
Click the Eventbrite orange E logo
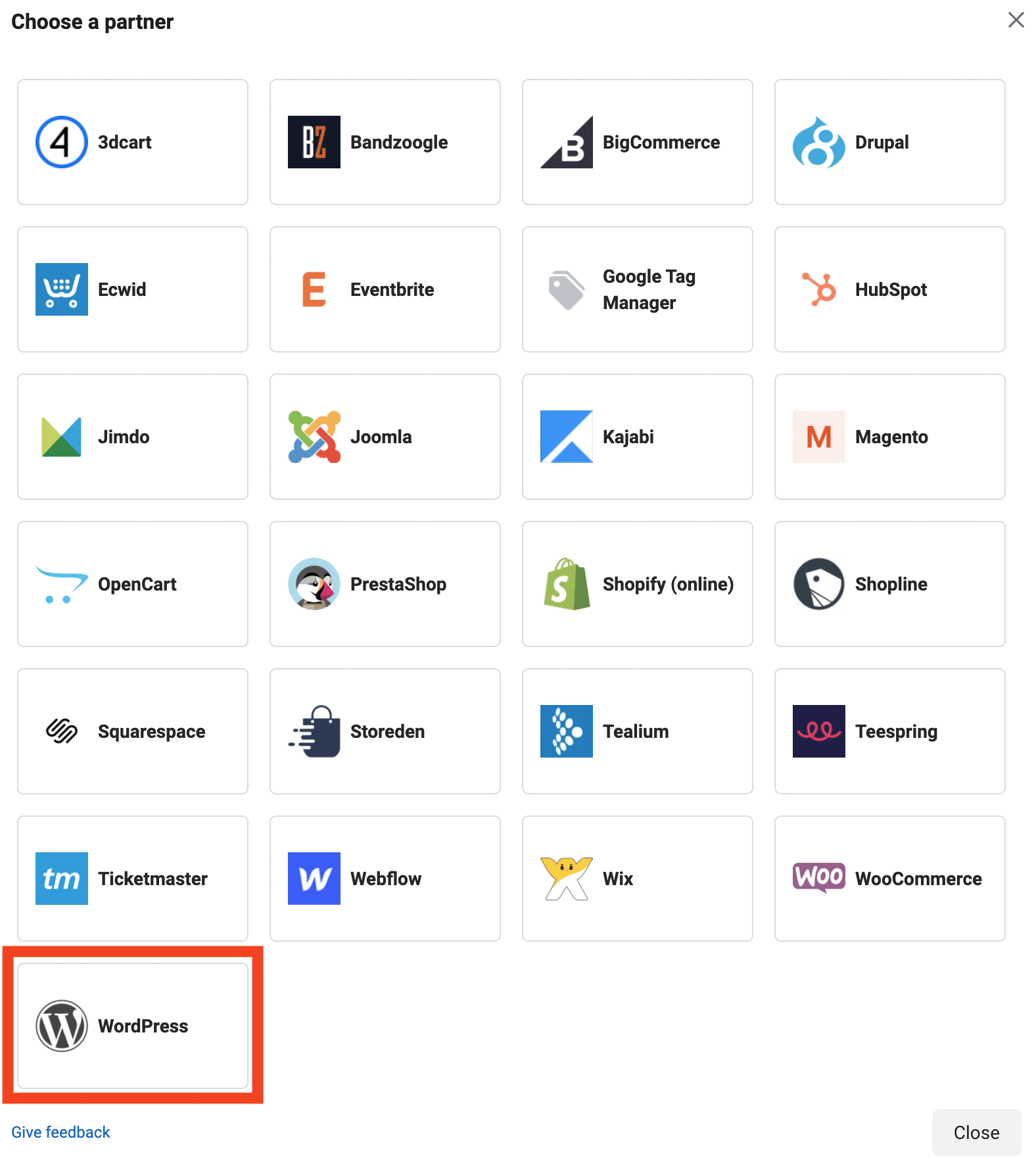(x=314, y=289)
